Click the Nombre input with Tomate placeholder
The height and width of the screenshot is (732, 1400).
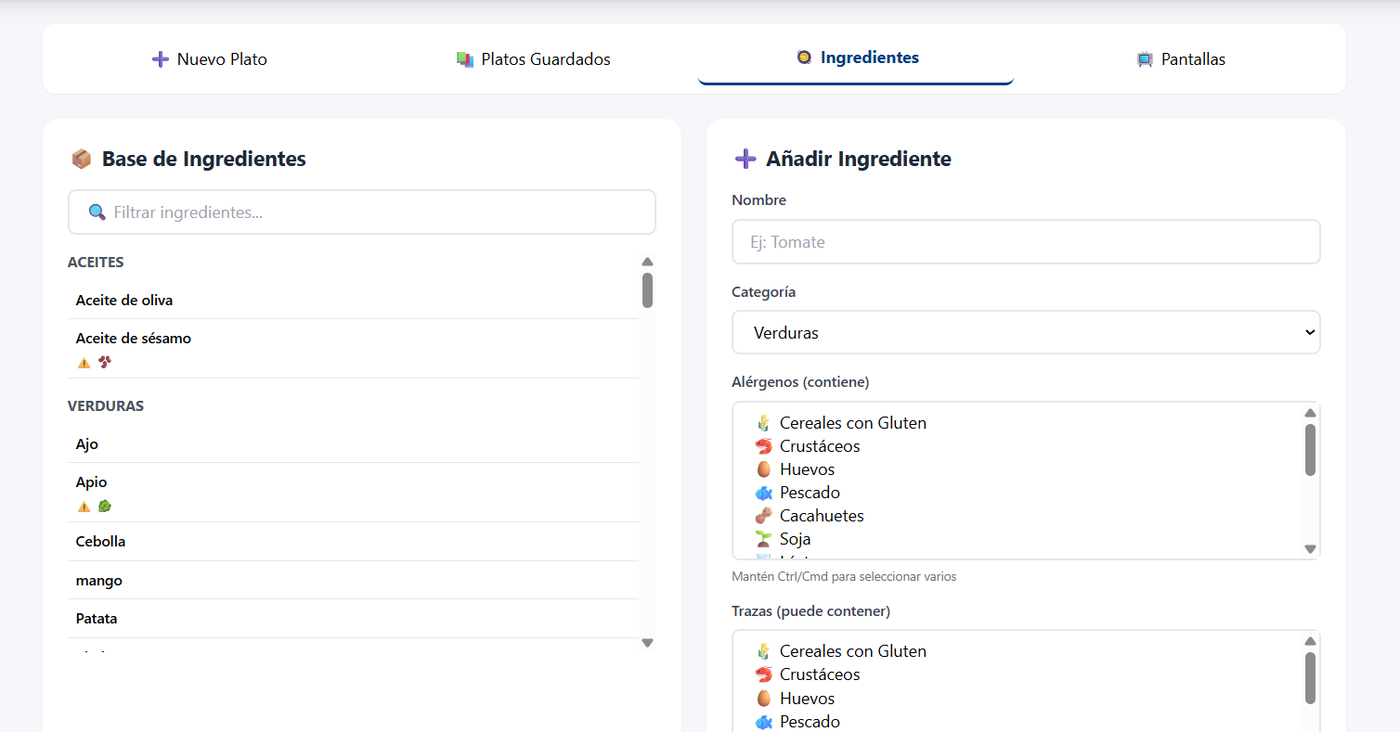[1026, 242]
